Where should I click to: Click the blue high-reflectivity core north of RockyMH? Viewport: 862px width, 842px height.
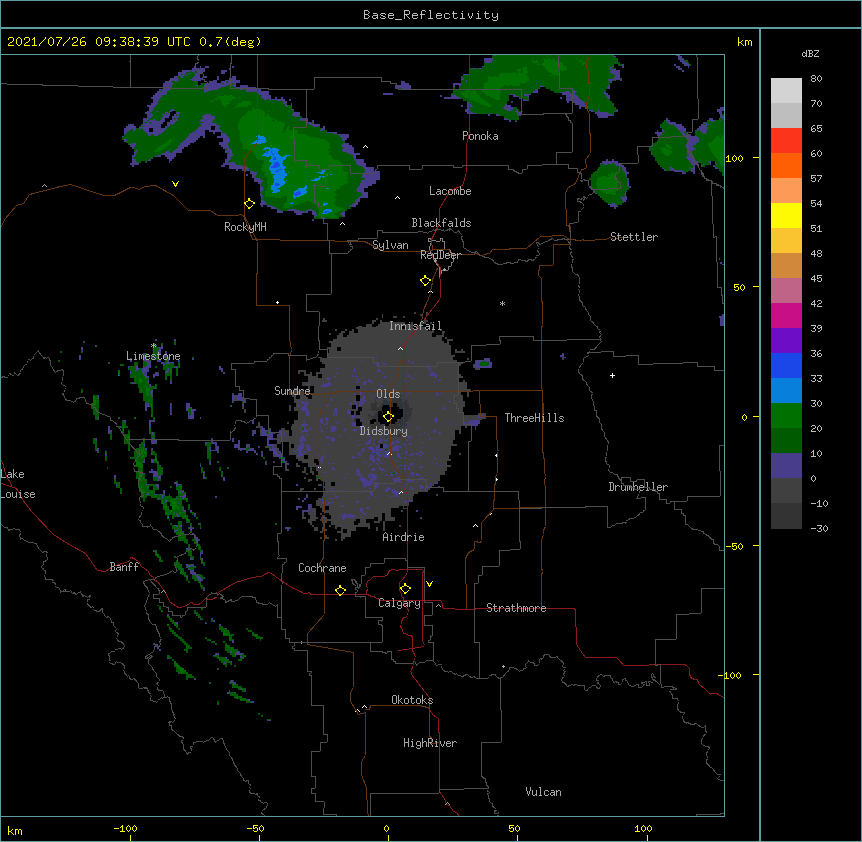(276, 165)
